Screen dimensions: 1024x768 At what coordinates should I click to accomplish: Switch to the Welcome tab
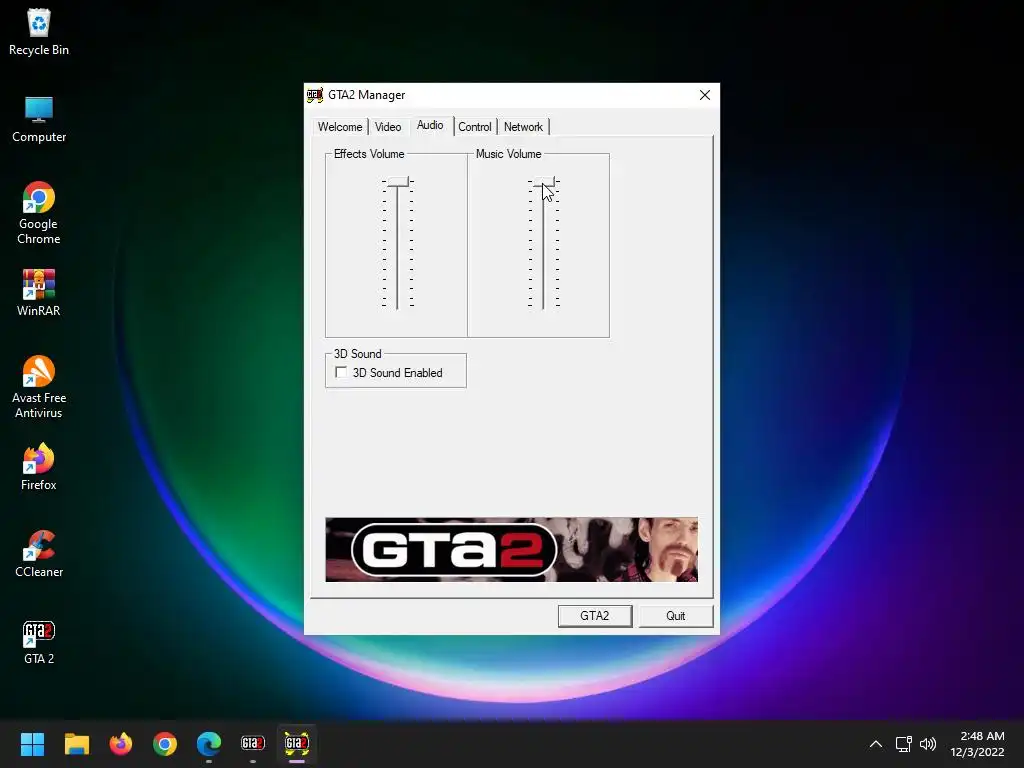click(340, 127)
